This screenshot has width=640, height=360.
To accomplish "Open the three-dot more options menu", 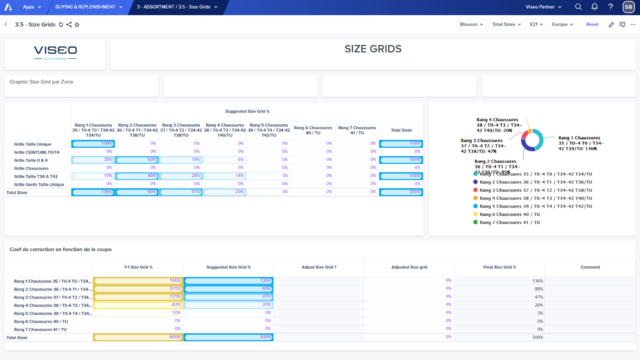I will 633,24.
